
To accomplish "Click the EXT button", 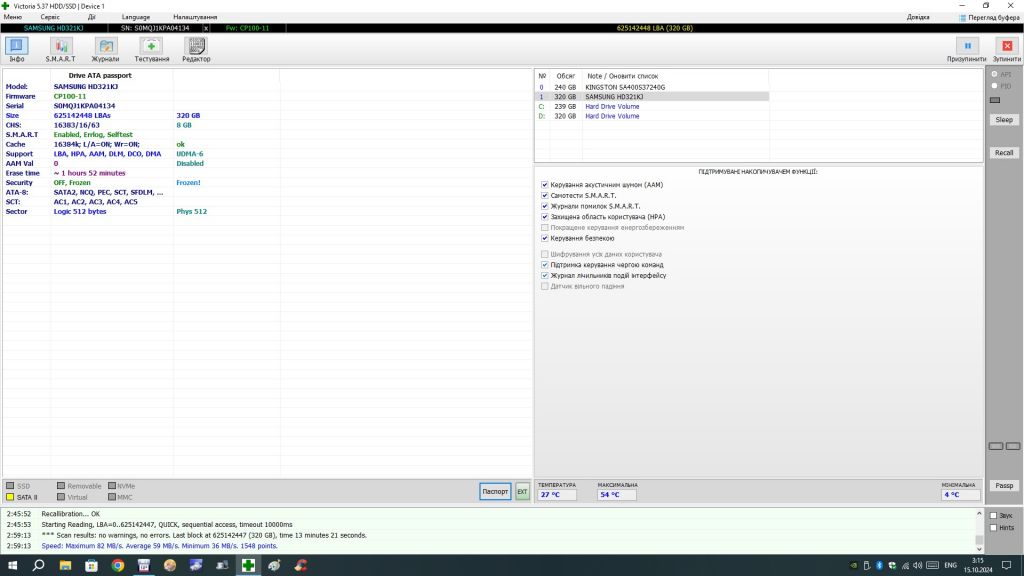I will (522, 492).
